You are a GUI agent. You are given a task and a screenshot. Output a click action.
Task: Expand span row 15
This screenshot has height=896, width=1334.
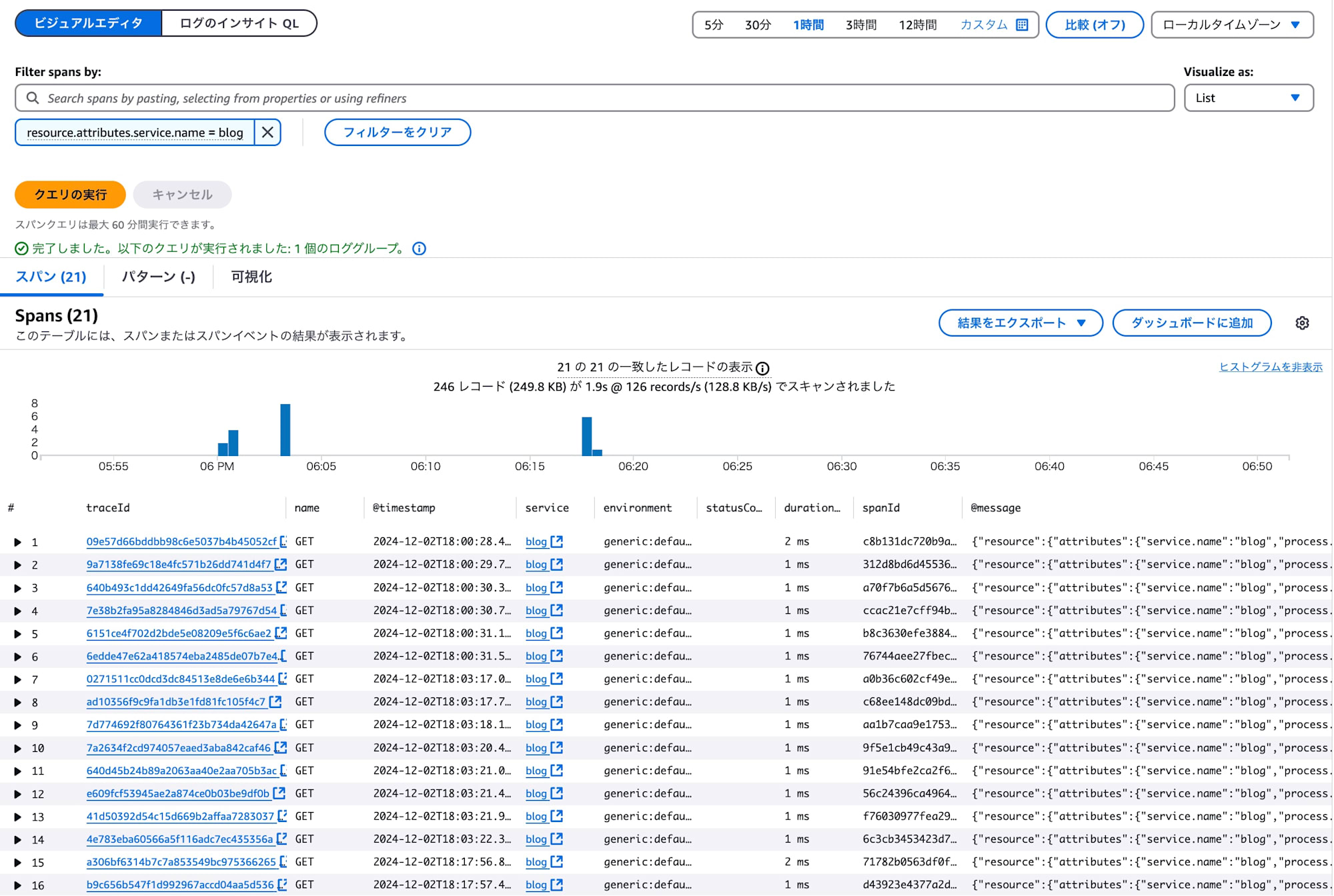18,863
